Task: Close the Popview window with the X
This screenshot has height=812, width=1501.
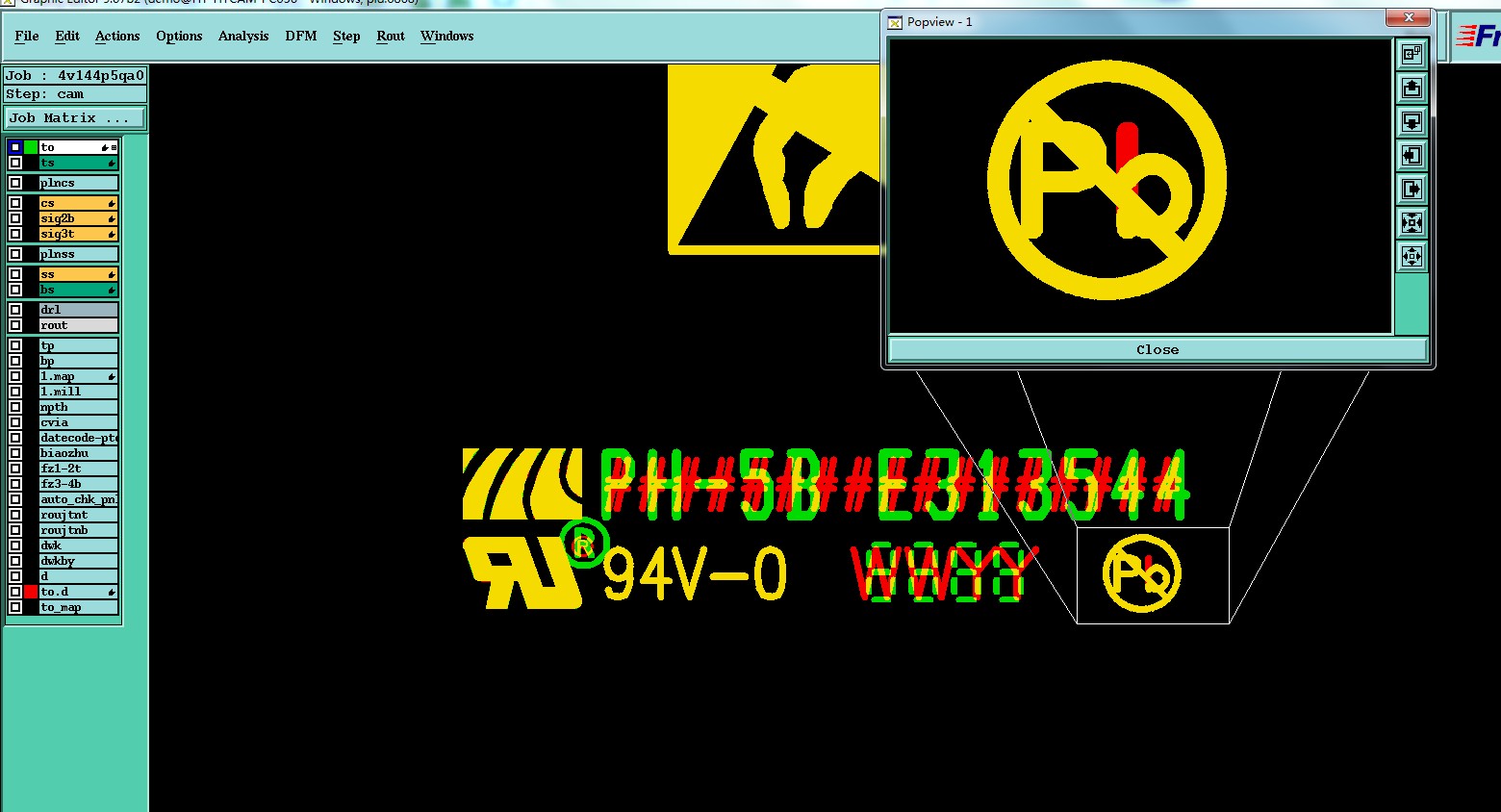Action: click(x=1409, y=17)
